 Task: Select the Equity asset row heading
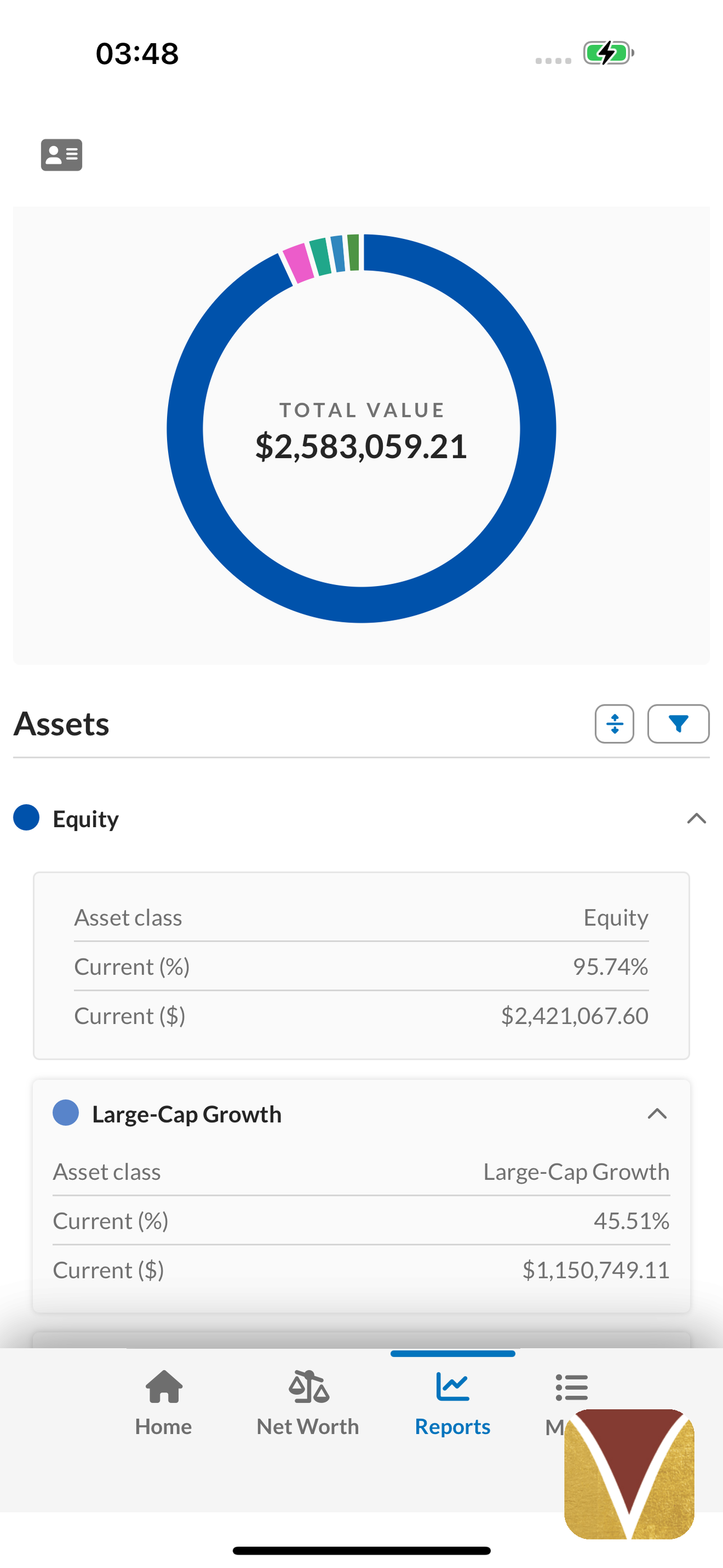86,819
